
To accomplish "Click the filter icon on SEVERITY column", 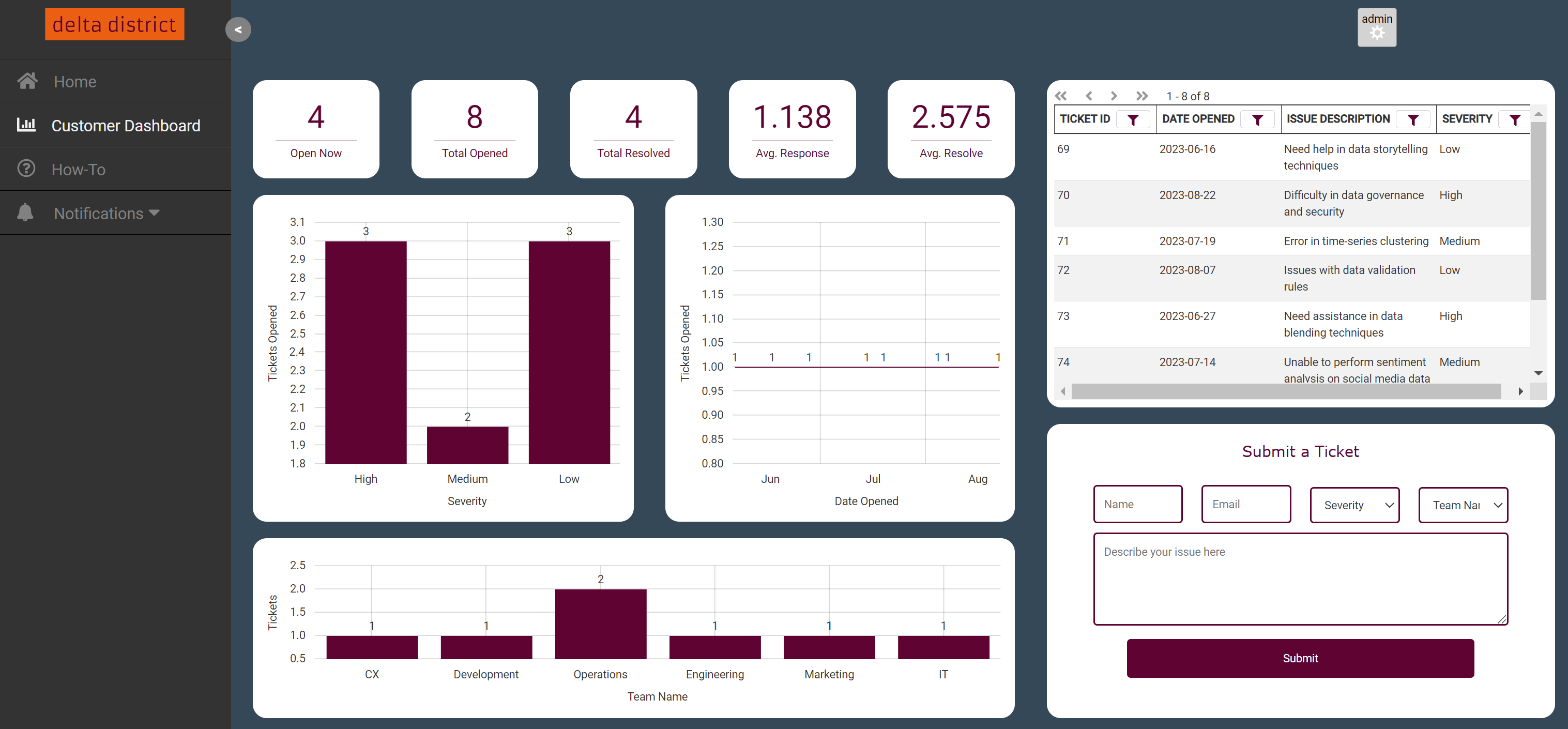I will (x=1515, y=119).
